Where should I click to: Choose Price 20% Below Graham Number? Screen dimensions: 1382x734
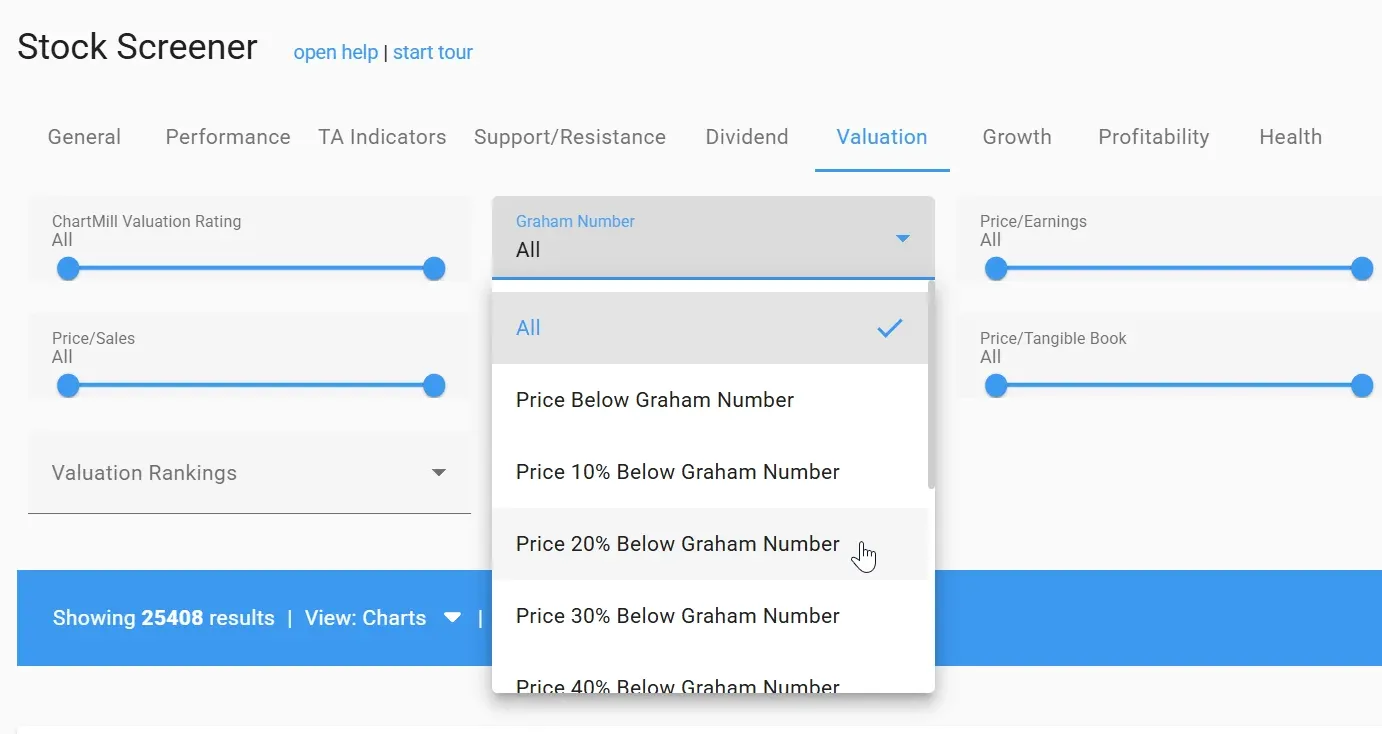[677, 543]
